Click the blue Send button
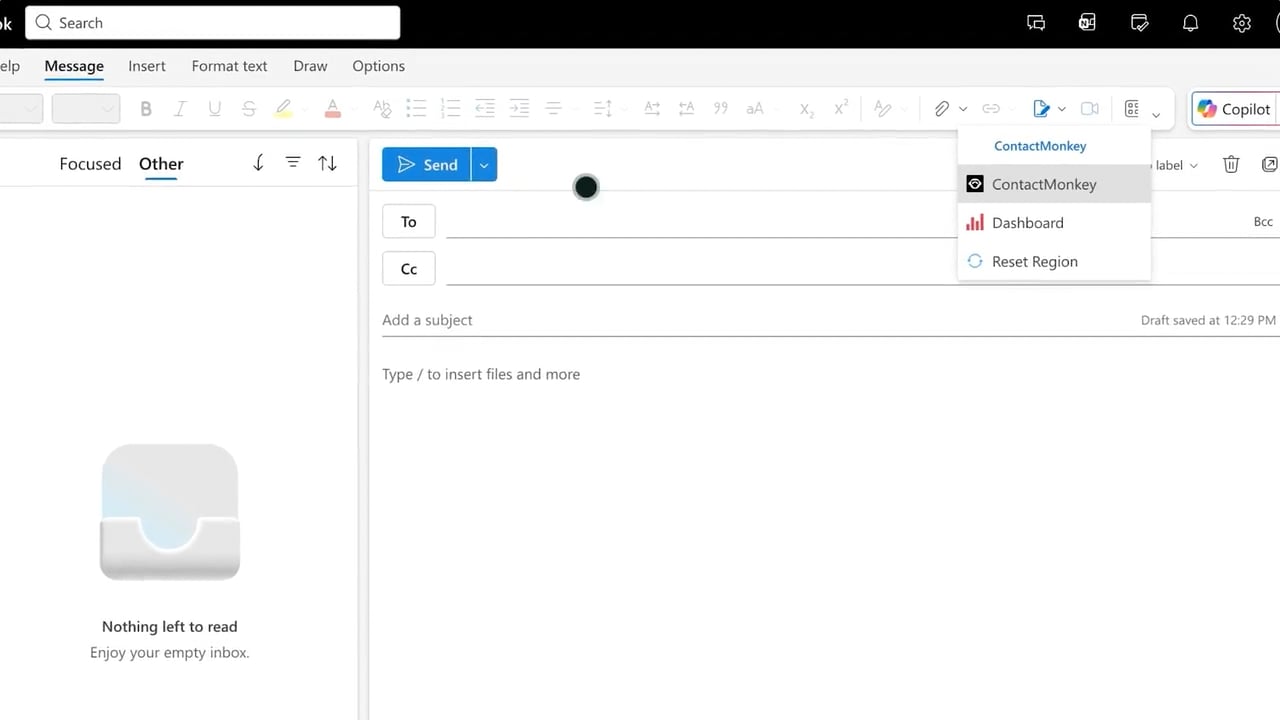The width and height of the screenshot is (1280, 720). 427,165
